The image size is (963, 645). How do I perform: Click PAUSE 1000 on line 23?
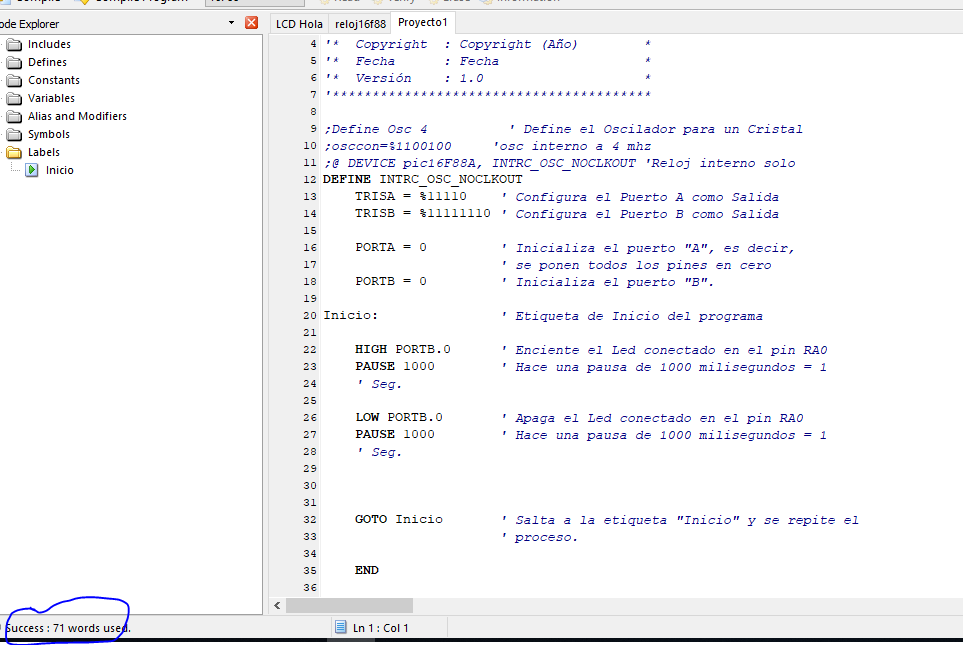click(x=394, y=366)
